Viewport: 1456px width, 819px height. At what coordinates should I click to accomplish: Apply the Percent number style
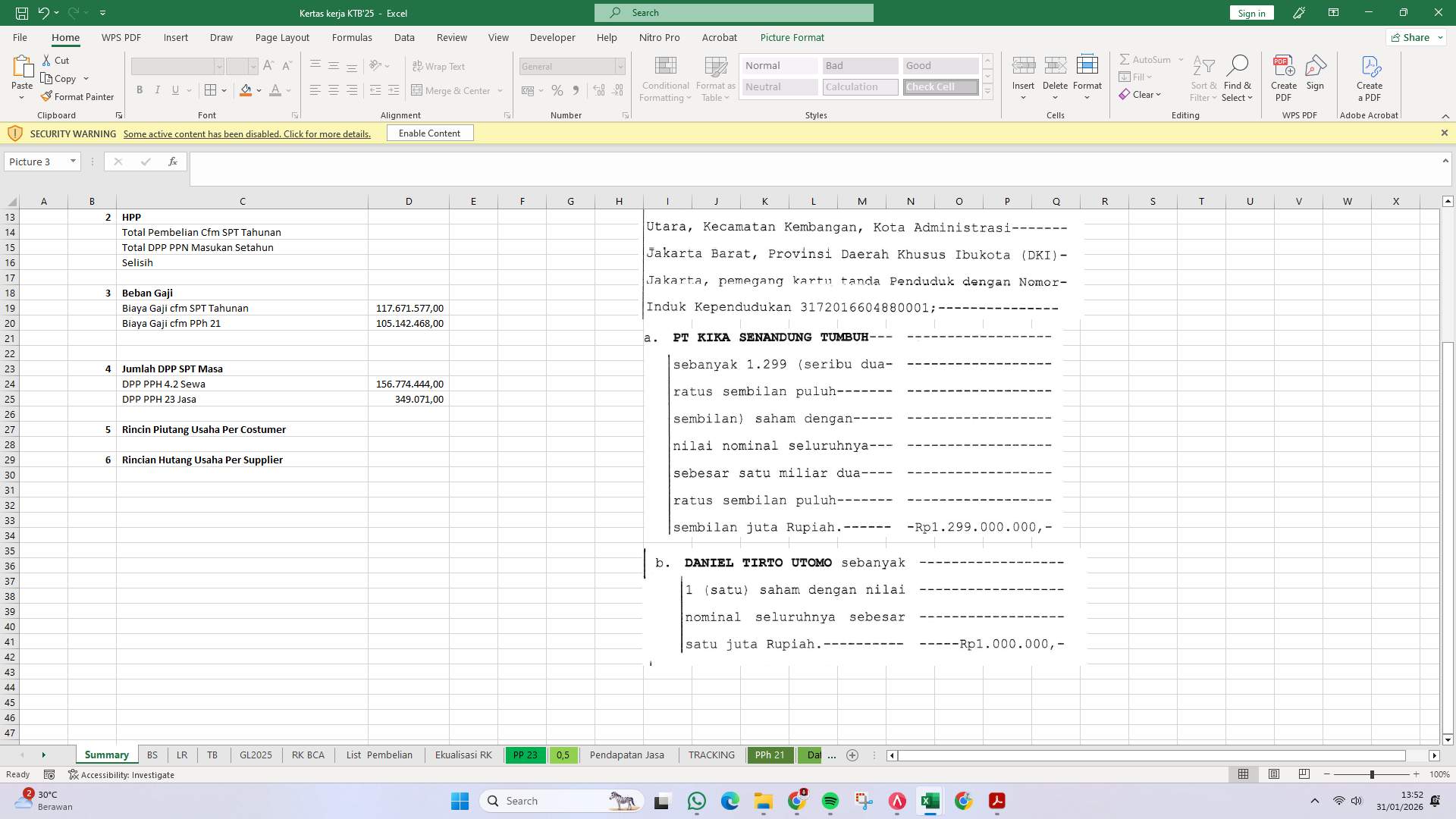[557, 90]
